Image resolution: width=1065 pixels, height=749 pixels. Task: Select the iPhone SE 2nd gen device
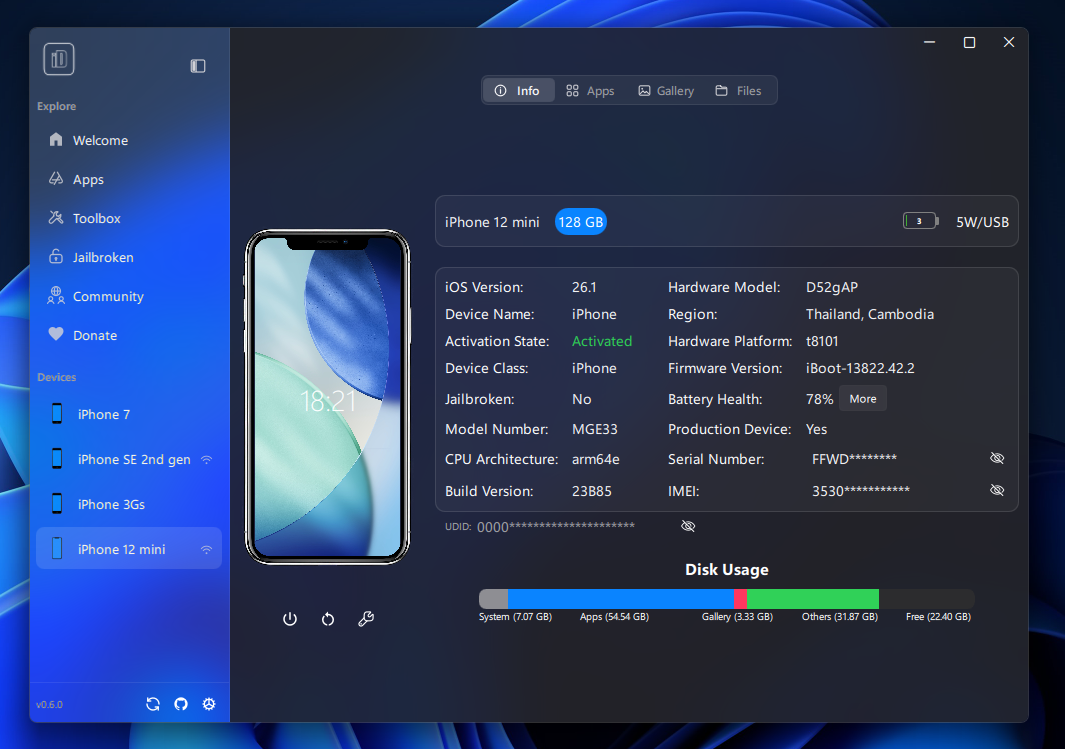tap(128, 459)
